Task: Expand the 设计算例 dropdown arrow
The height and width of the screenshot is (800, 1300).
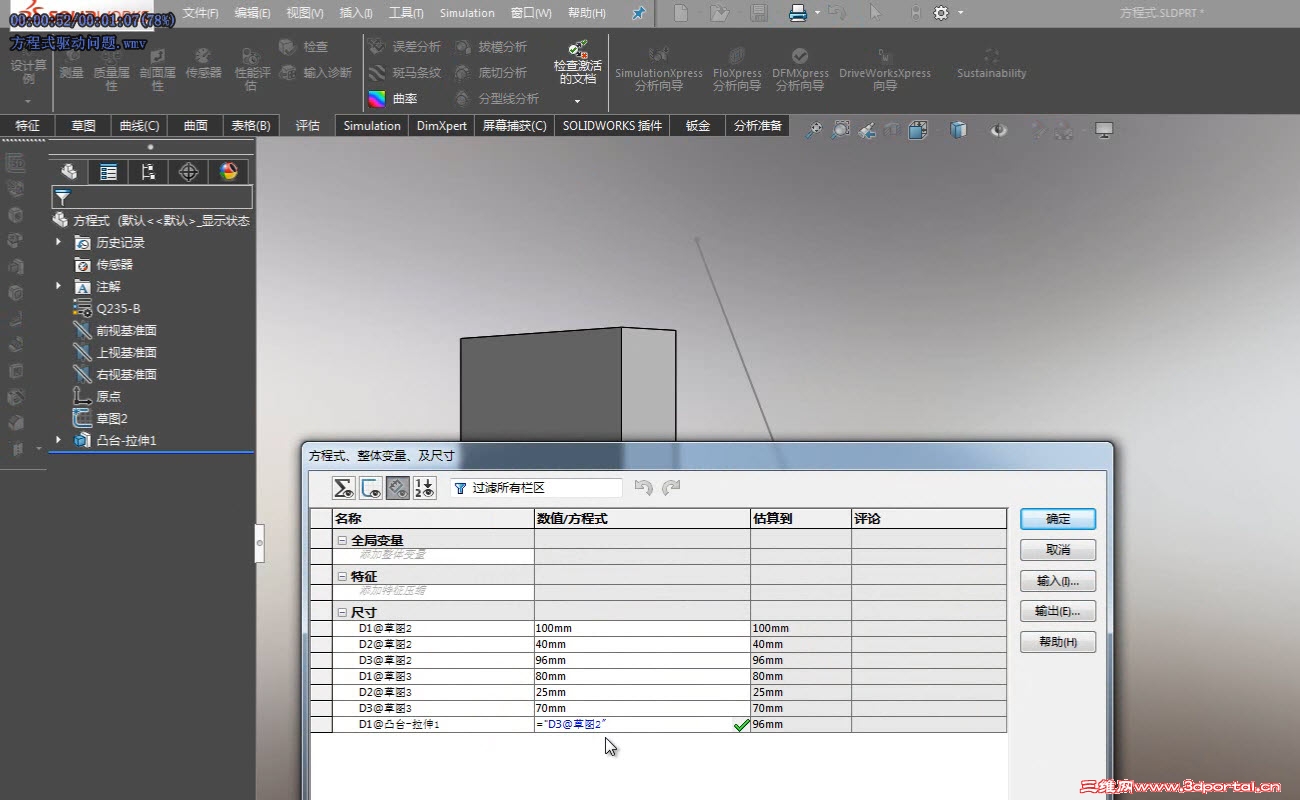Action: (x=28, y=101)
